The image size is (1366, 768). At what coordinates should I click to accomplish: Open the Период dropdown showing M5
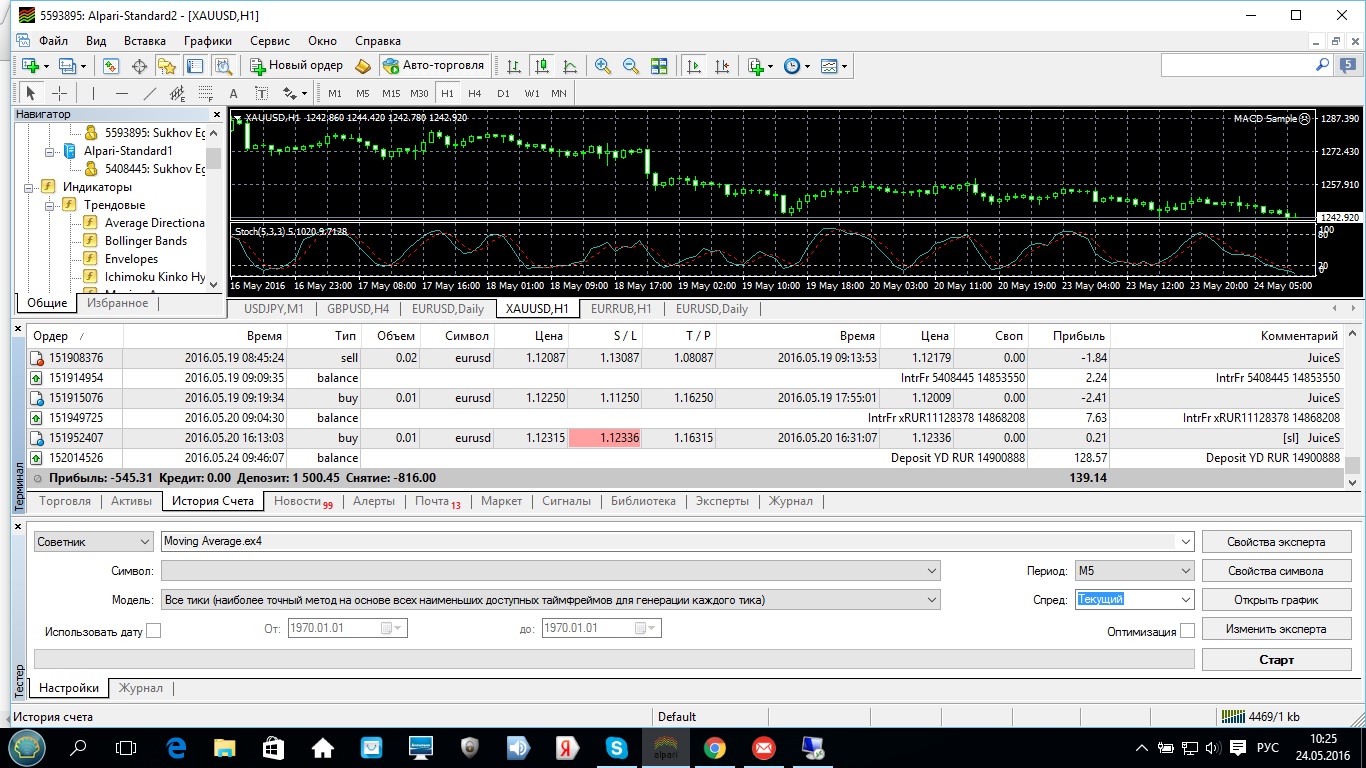(x=1134, y=571)
